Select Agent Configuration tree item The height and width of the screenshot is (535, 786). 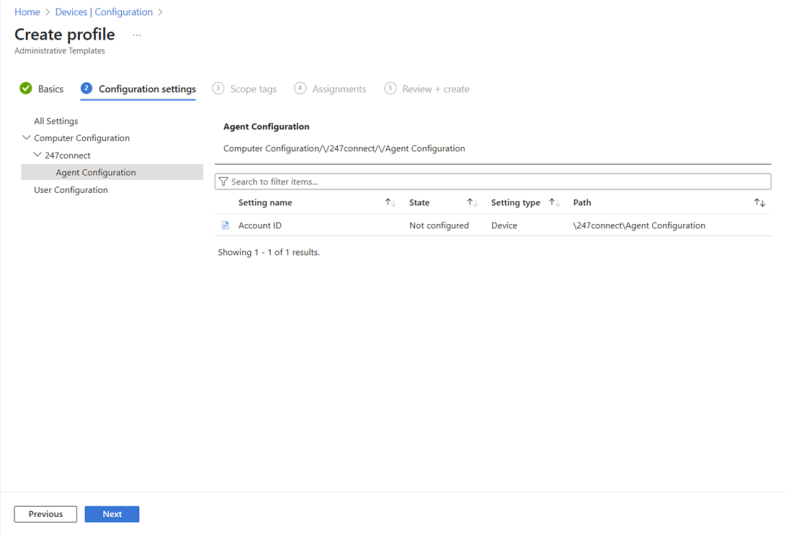tap(112, 172)
